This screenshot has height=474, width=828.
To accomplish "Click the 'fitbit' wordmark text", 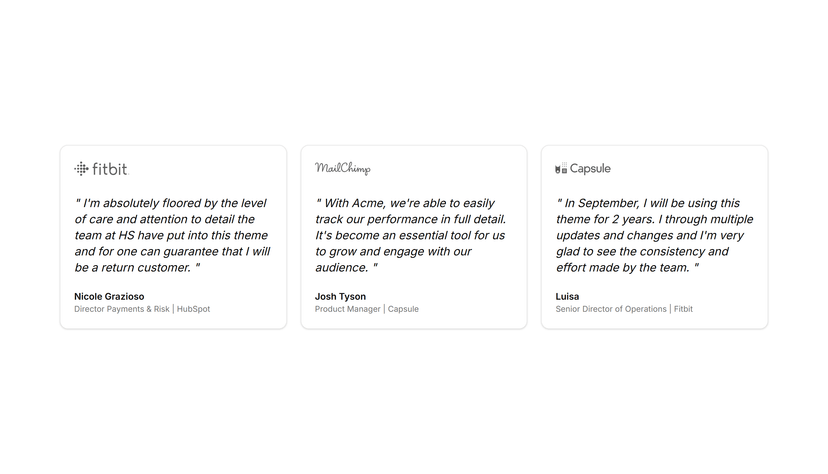I will 110,169.
